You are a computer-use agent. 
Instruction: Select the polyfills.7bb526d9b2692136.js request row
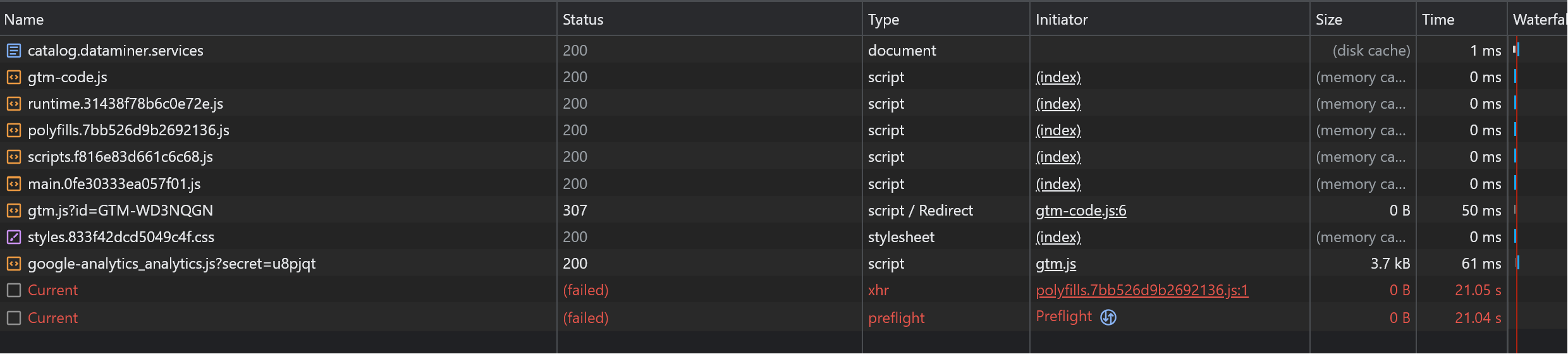pos(784,130)
